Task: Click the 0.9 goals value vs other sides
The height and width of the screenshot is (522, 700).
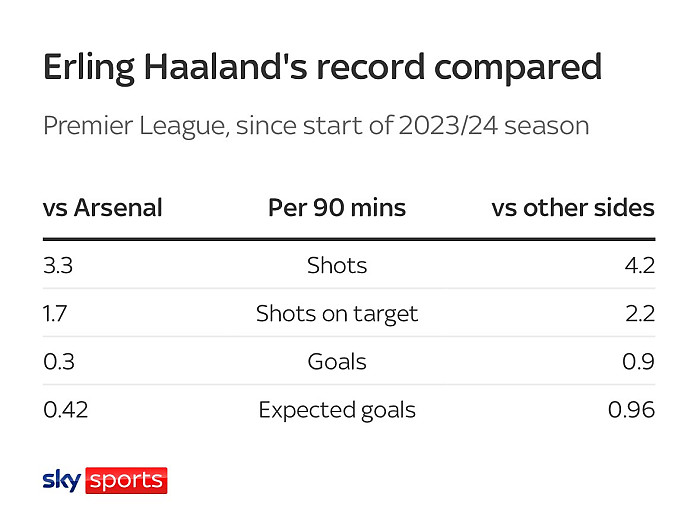Action: pos(637,362)
